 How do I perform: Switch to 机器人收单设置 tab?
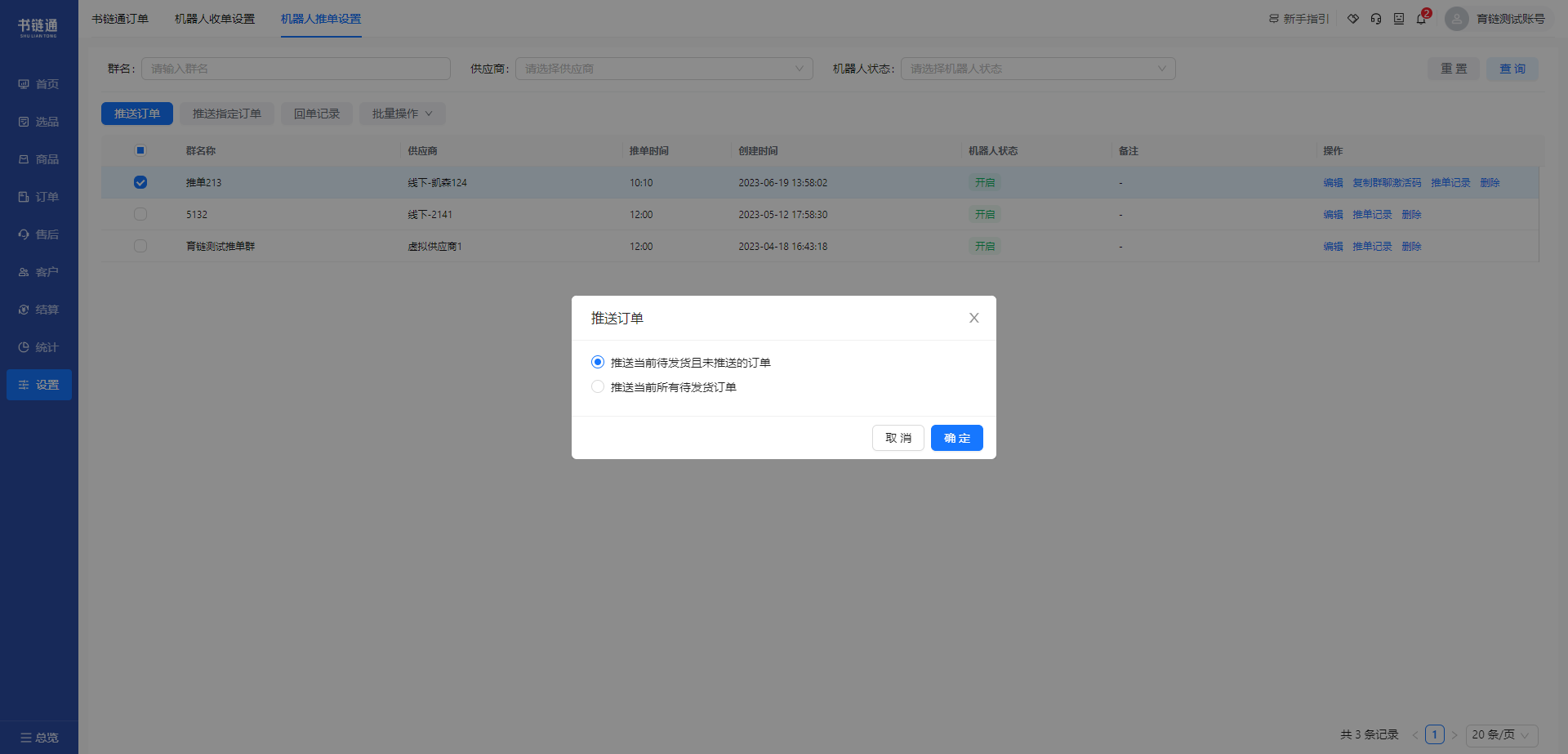pos(215,19)
